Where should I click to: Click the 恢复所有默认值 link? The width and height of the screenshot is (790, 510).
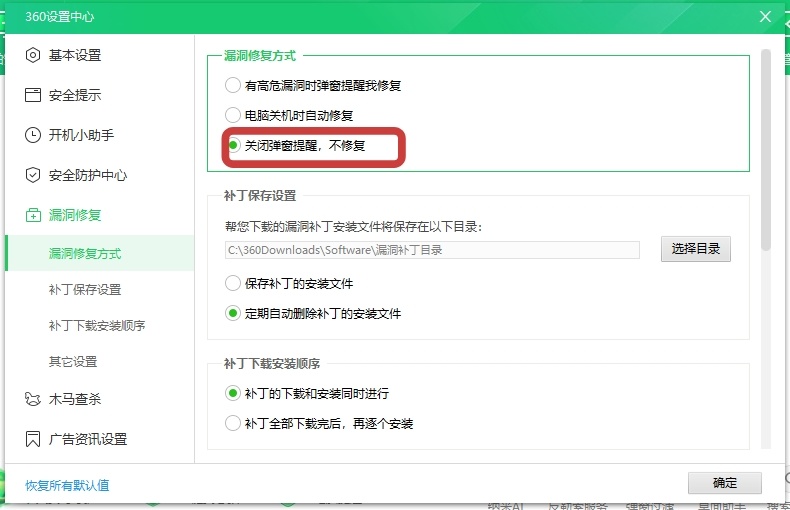(x=67, y=485)
